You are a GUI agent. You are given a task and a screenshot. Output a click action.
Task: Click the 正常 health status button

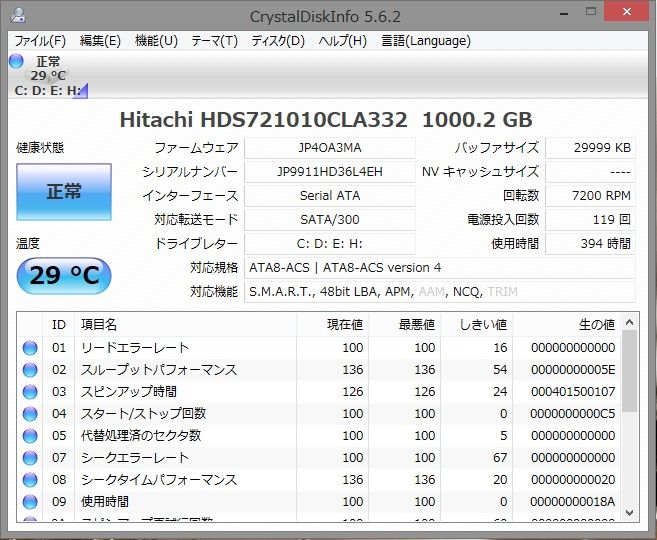(x=64, y=192)
